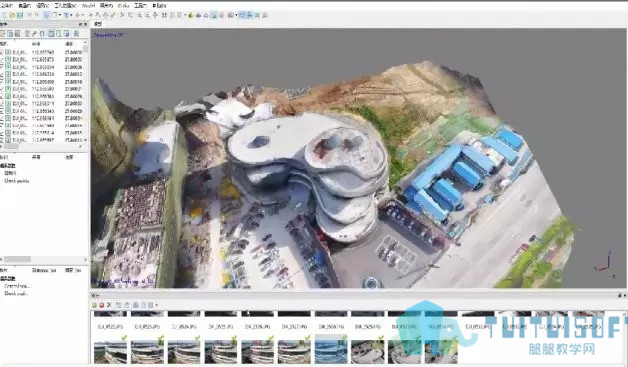628x367 pixels.
Task: Click the New project toolbar icon
Action: pyautogui.click(x=4, y=15)
